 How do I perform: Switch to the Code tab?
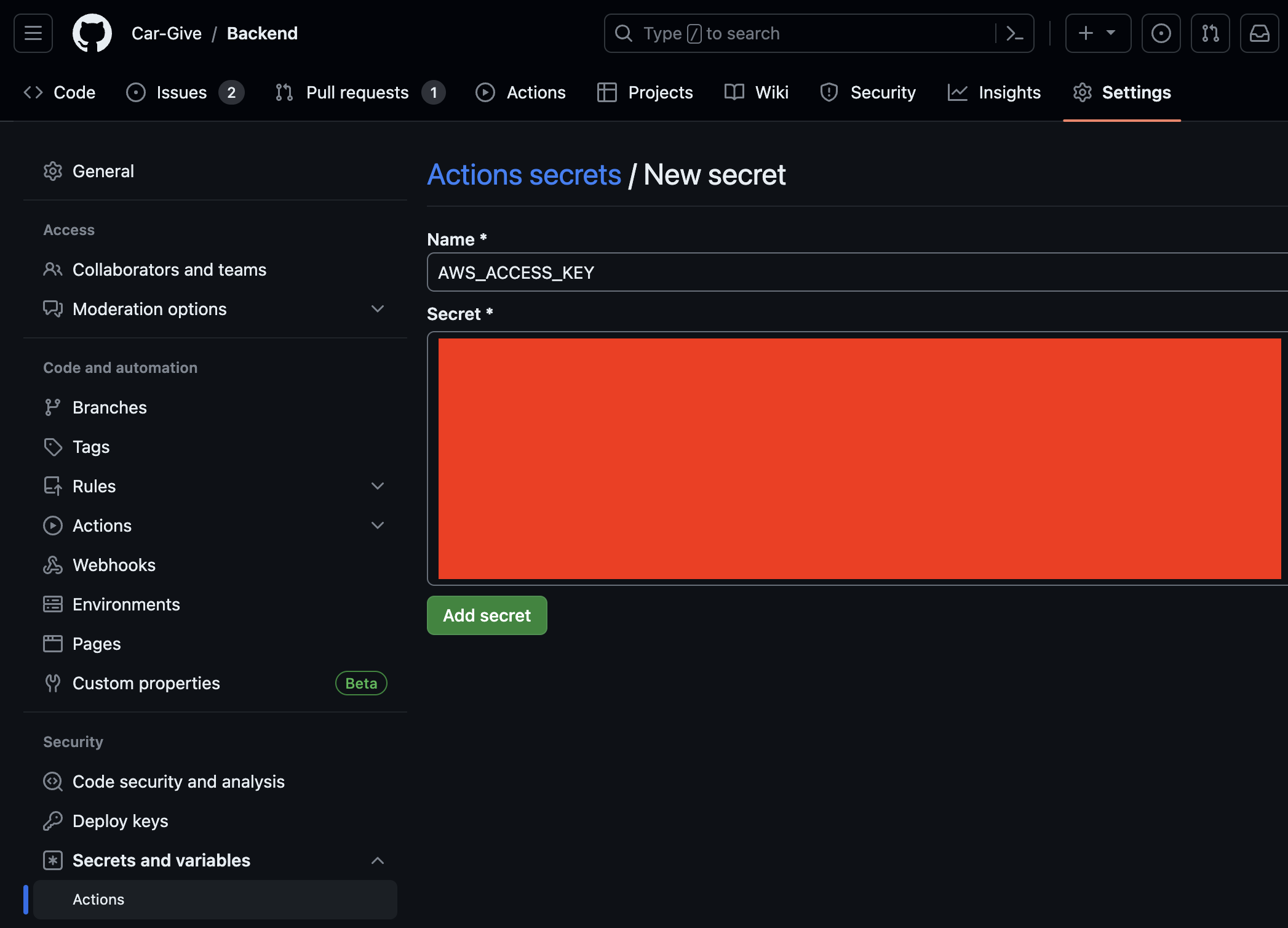click(x=59, y=92)
